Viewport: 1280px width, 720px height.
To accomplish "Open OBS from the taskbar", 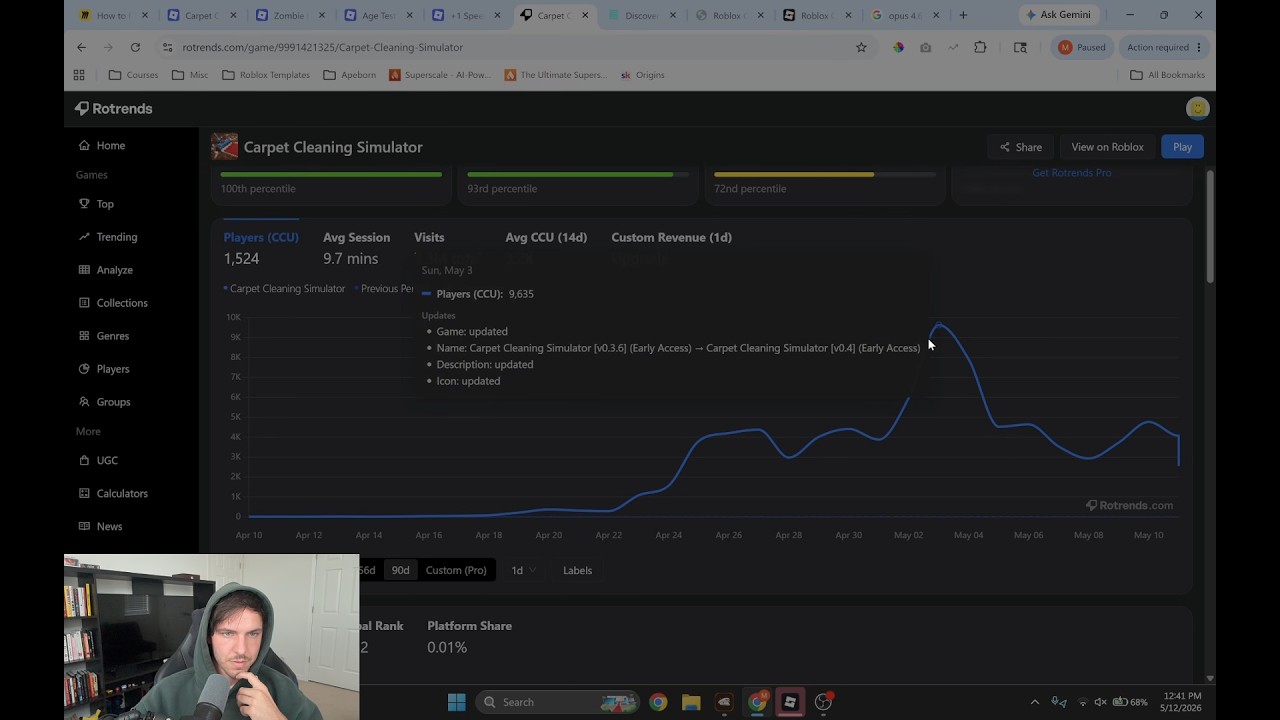I will tap(823, 702).
